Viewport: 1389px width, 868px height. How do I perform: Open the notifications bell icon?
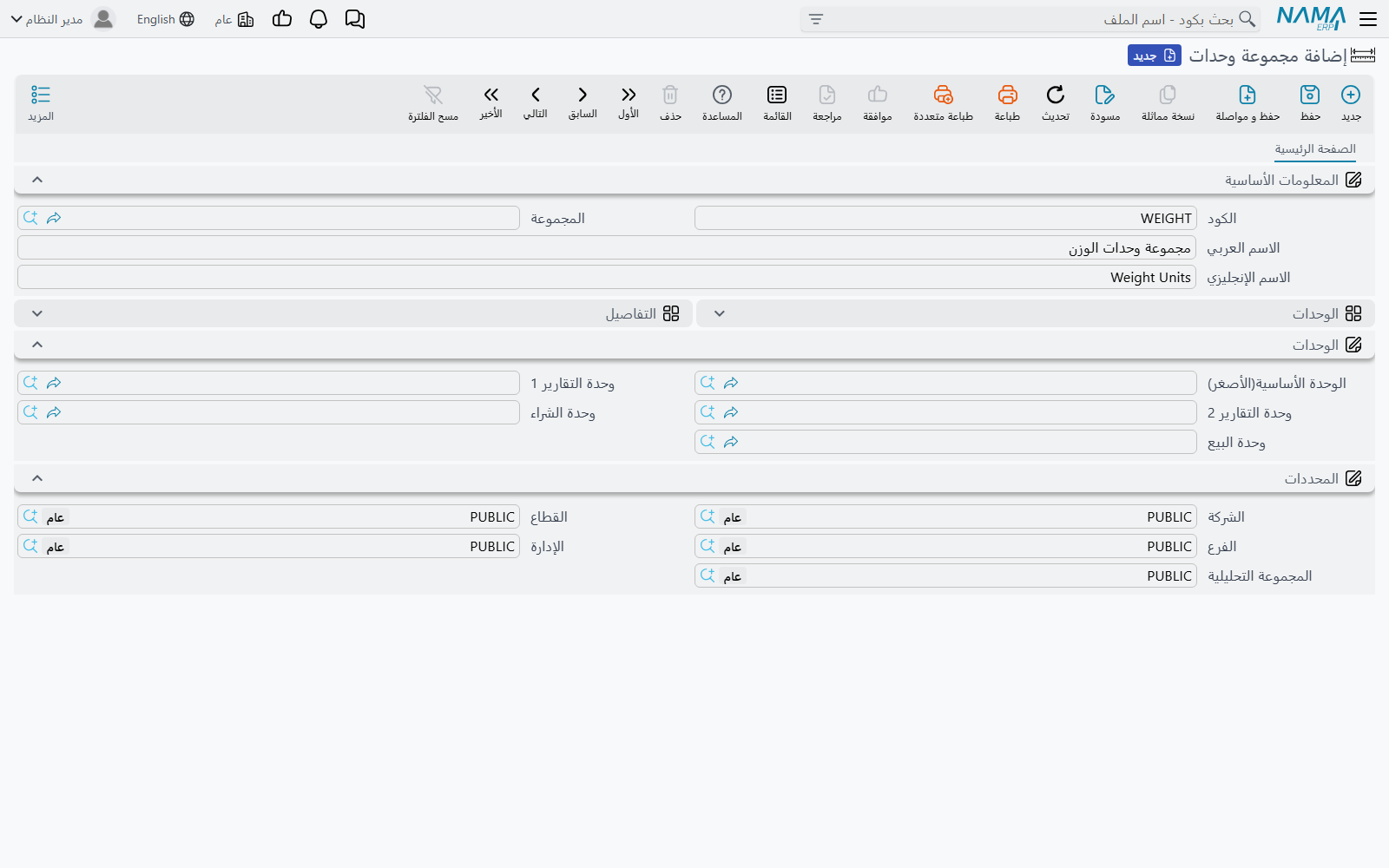pyautogui.click(x=319, y=19)
